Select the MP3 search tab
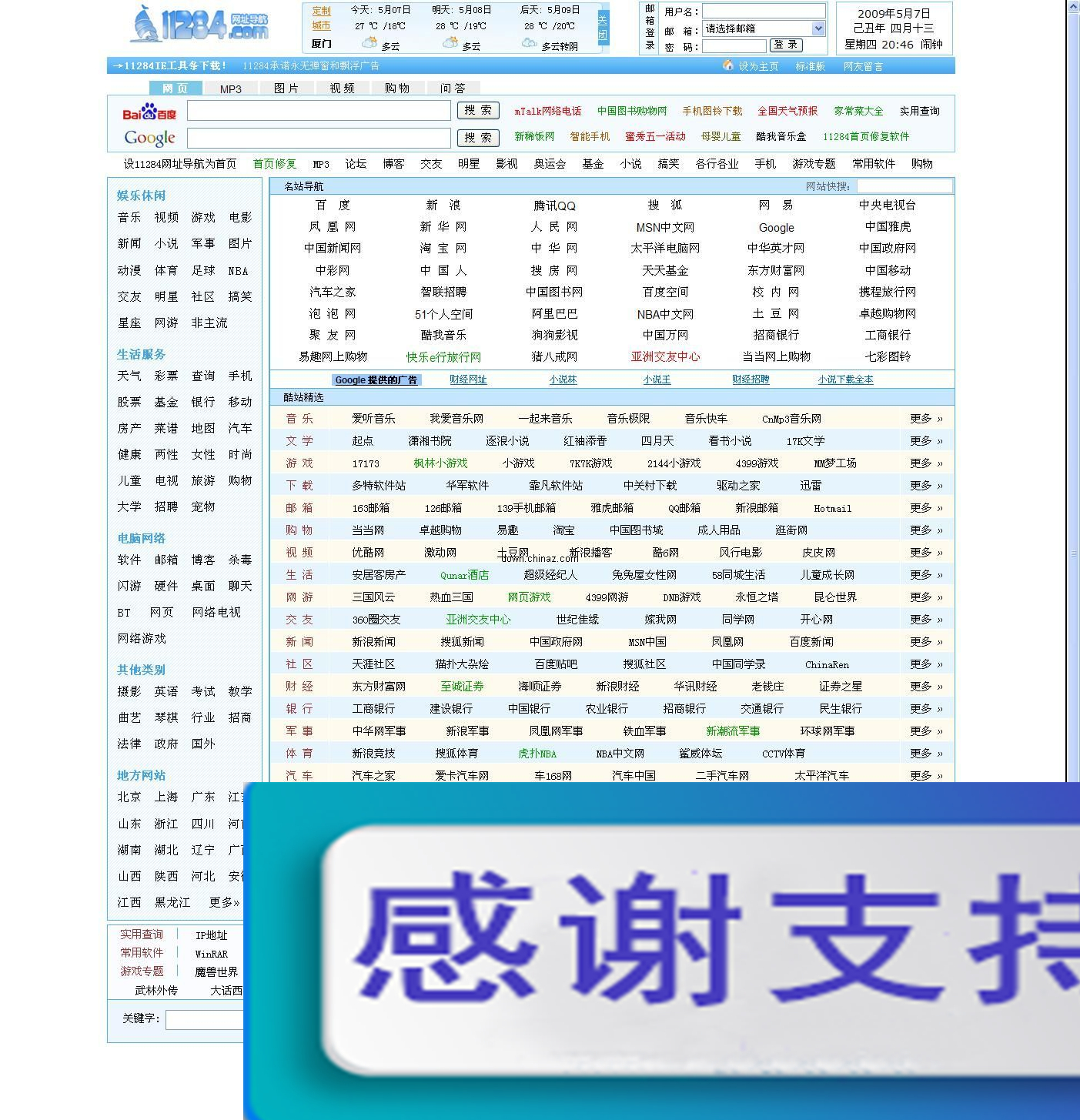This screenshot has height=1120, width=1080. tap(231, 89)
